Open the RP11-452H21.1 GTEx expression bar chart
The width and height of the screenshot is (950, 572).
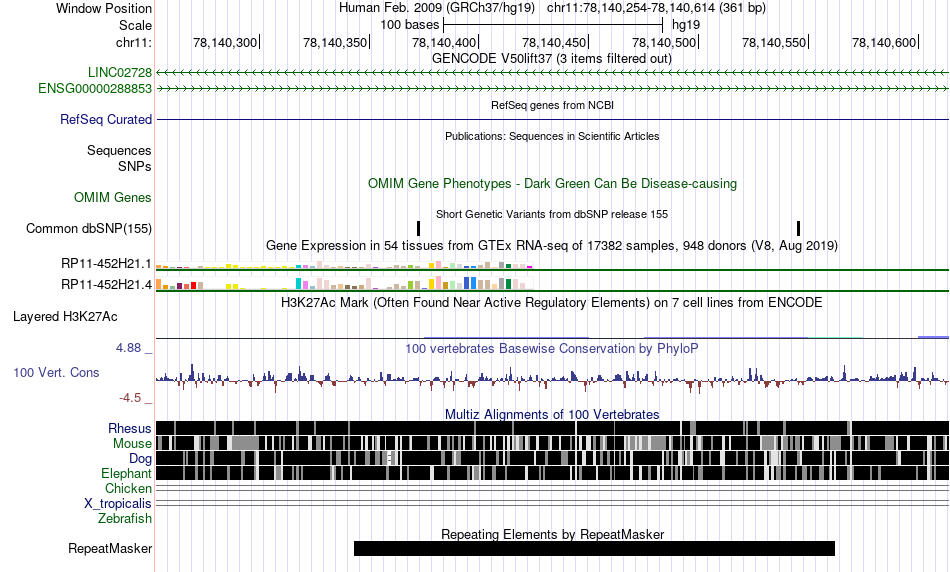click(344, 265)
